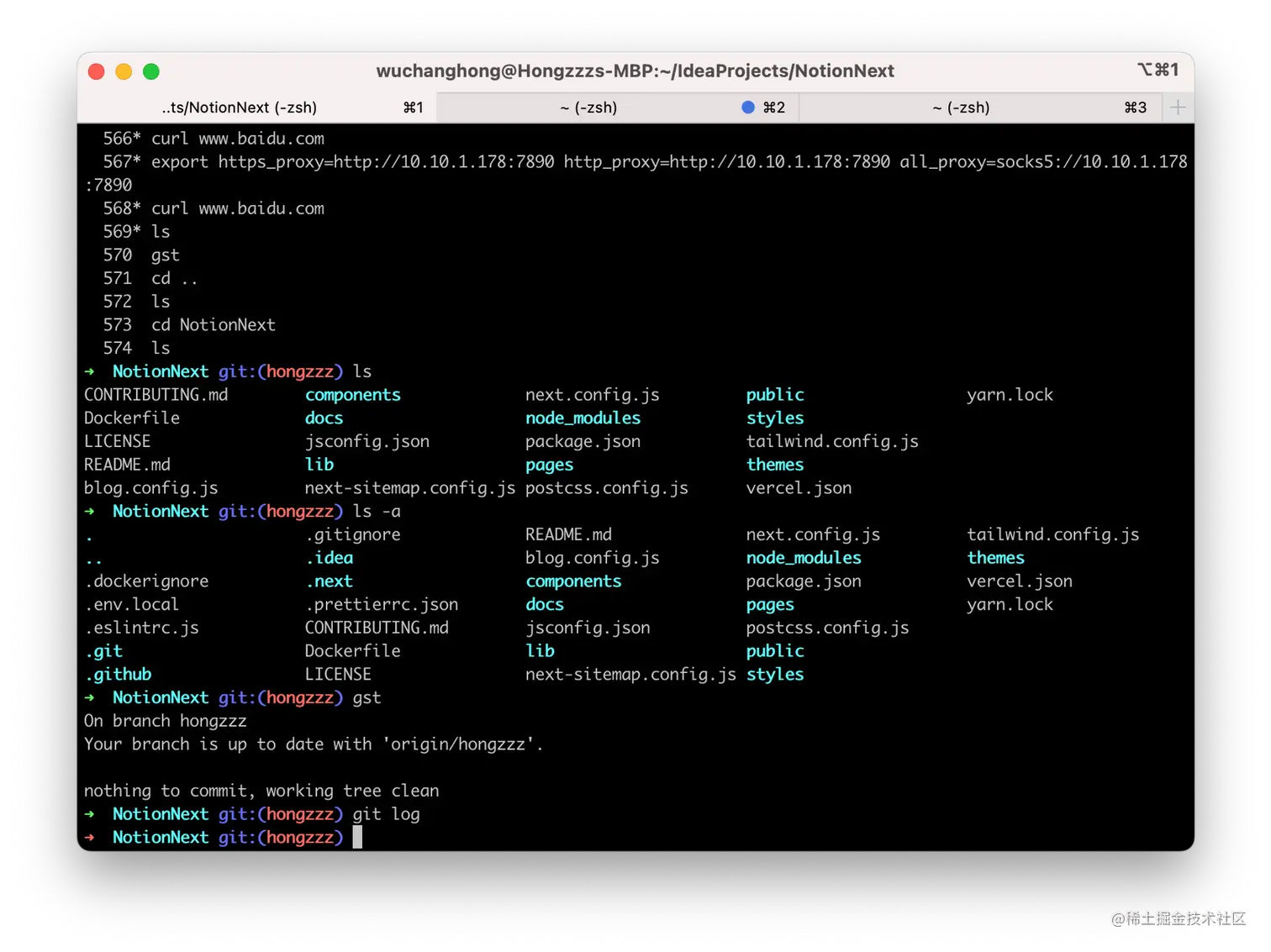The image size is (1271, 952).
Task: Click Dockerfile in first ls output
Action: pos(132,418)
